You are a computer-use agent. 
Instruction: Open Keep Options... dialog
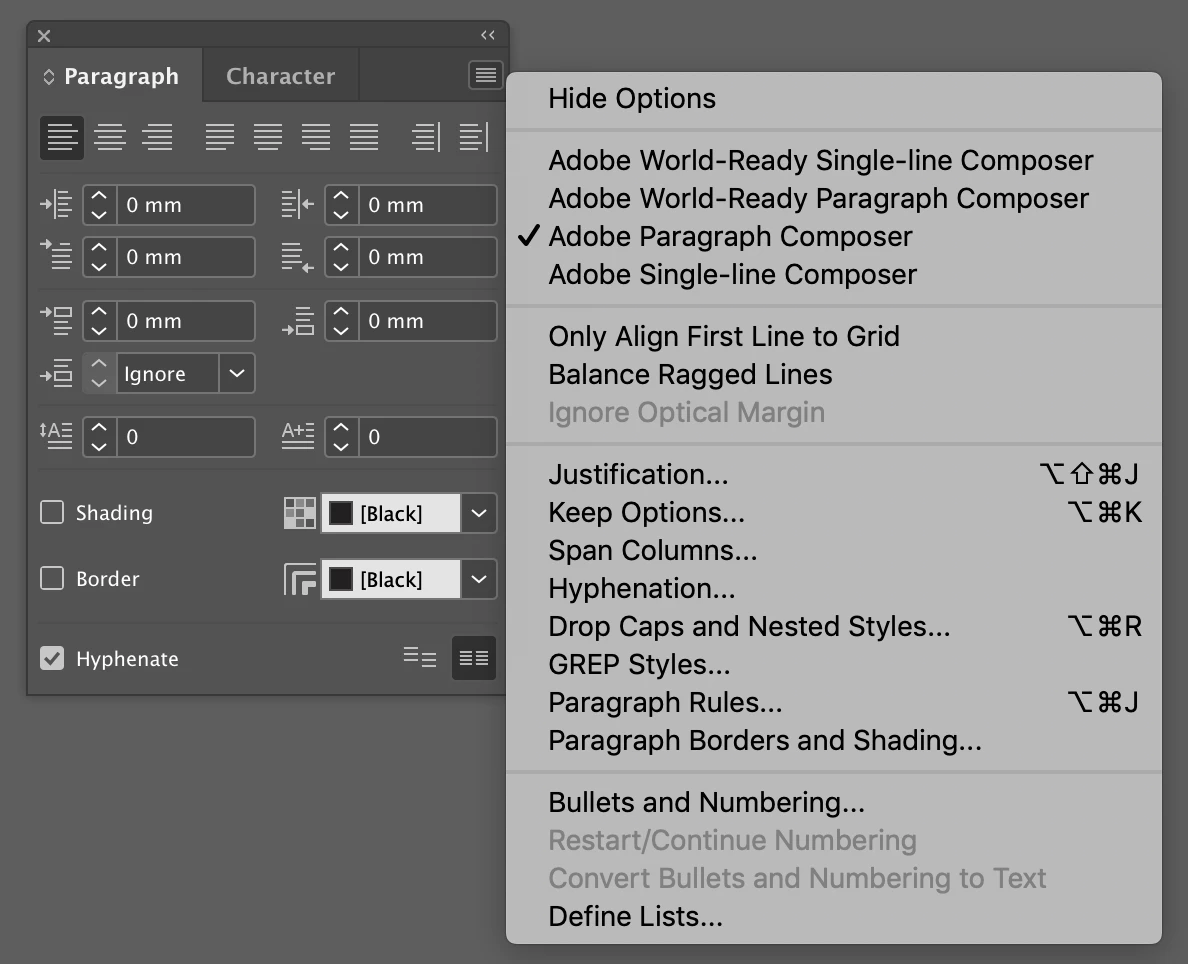pos(833,512)
